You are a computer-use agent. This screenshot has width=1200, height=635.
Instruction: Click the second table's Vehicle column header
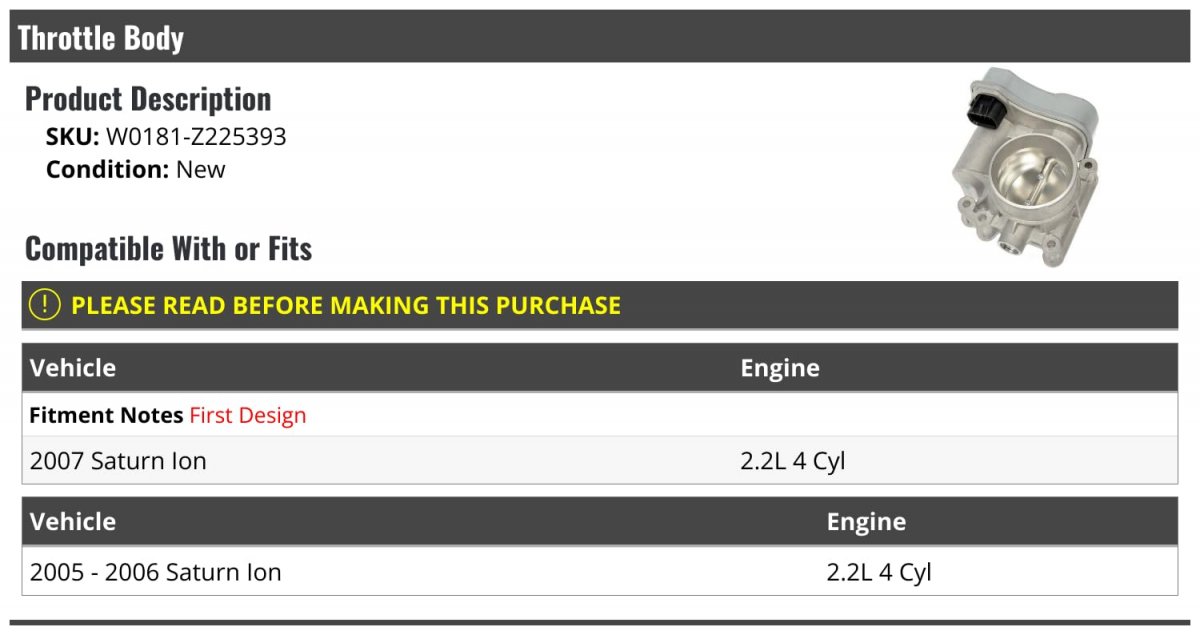tap(73, 522)
